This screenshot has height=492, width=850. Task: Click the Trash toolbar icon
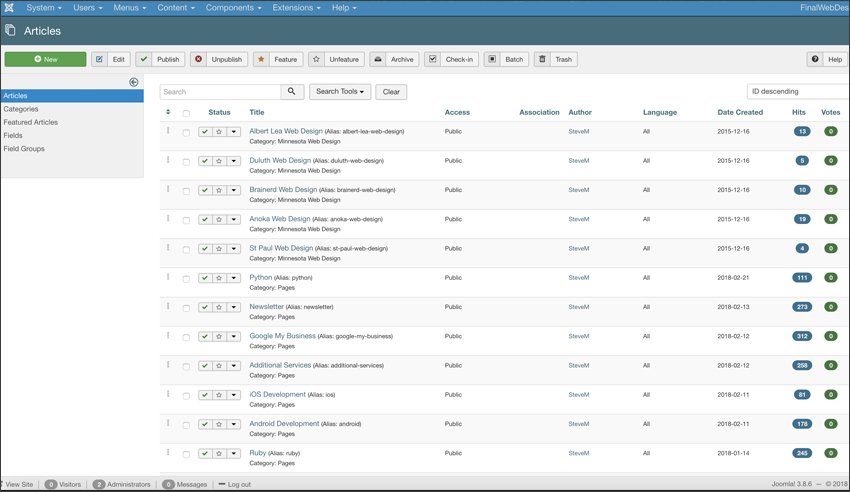point(542,59)
